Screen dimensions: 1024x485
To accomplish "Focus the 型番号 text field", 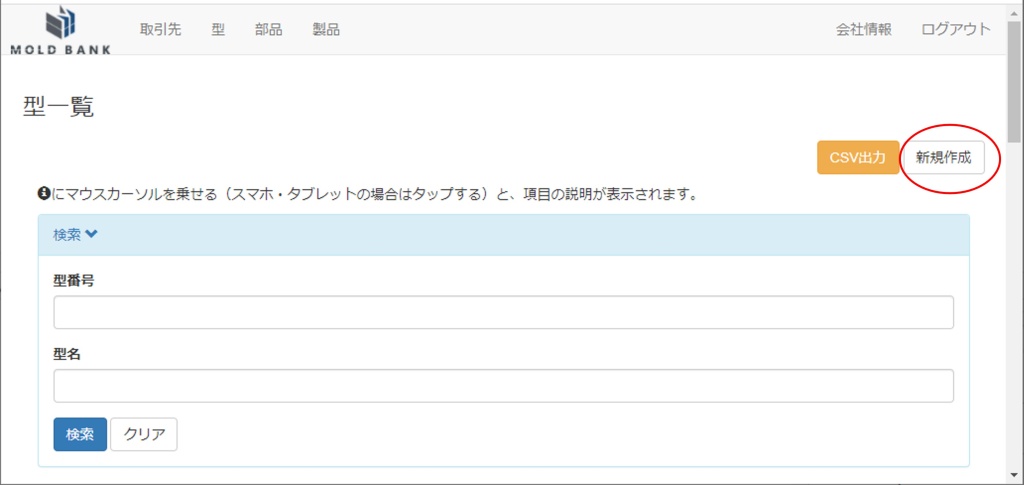I will [503, 312].
